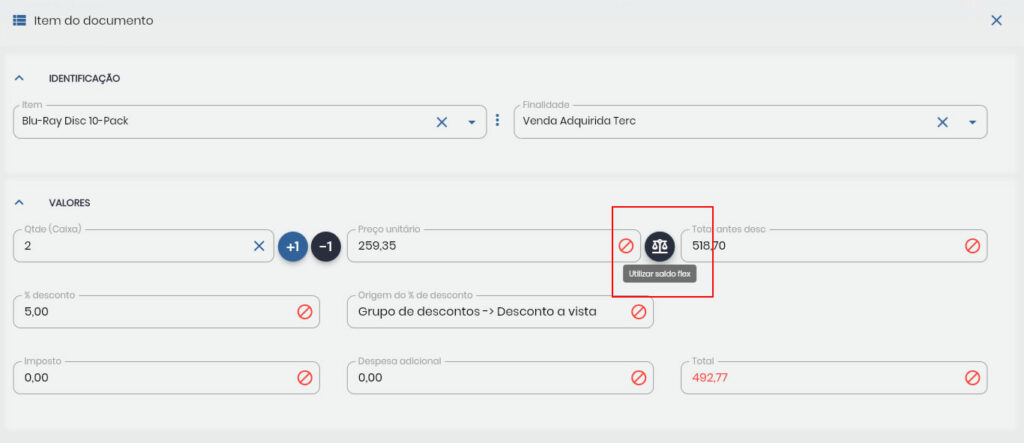Clear the Qtde (Caixa) quantity value
This screenshot has height=443, width=1024.
click(258, 246)
